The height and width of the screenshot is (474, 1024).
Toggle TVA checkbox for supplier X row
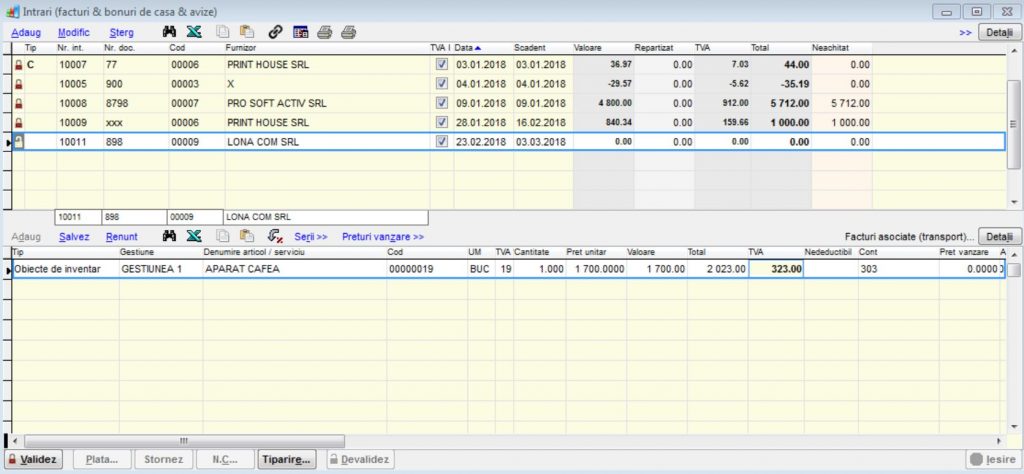point(442,84)
